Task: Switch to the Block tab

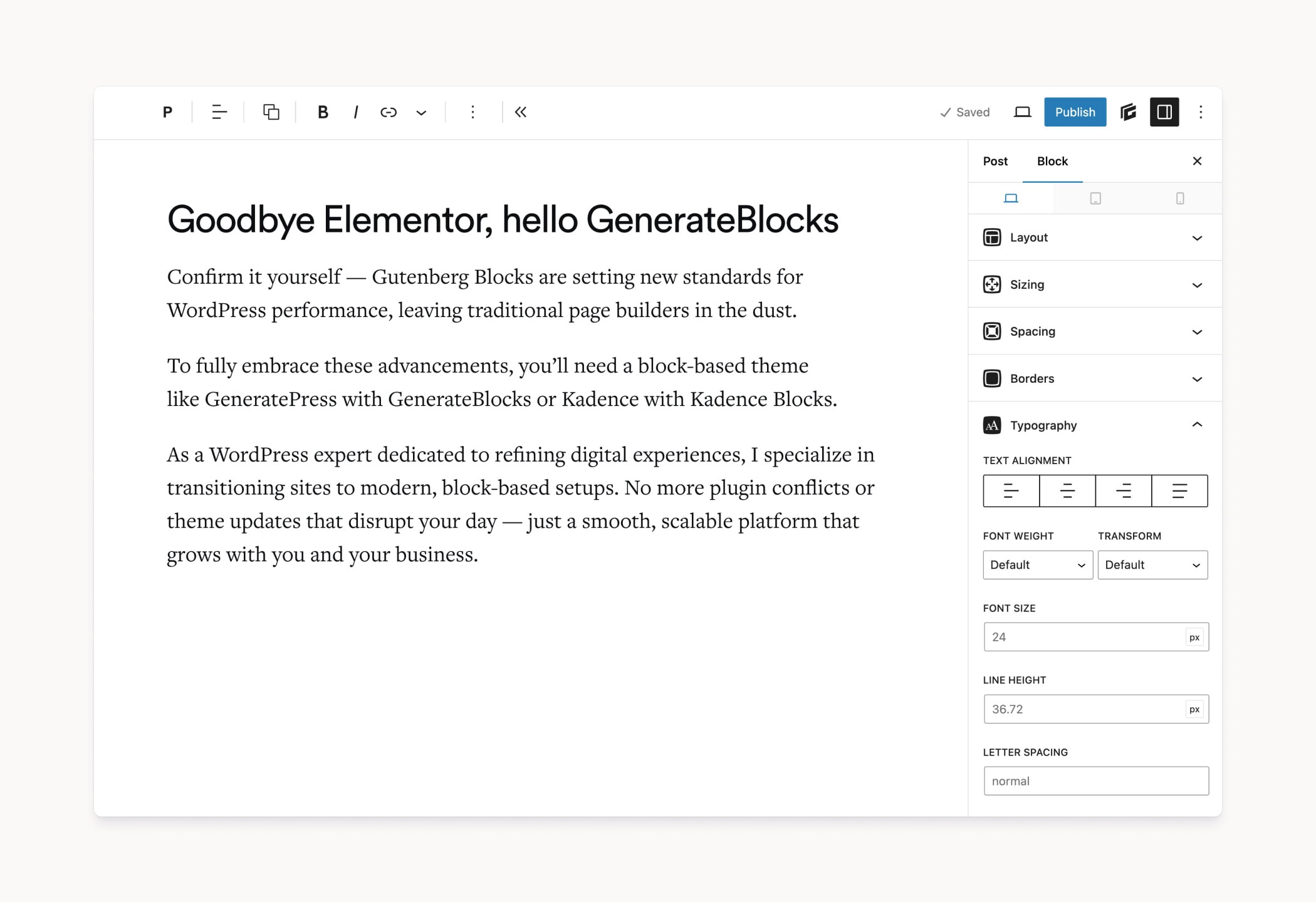Action: point(1052,162)
